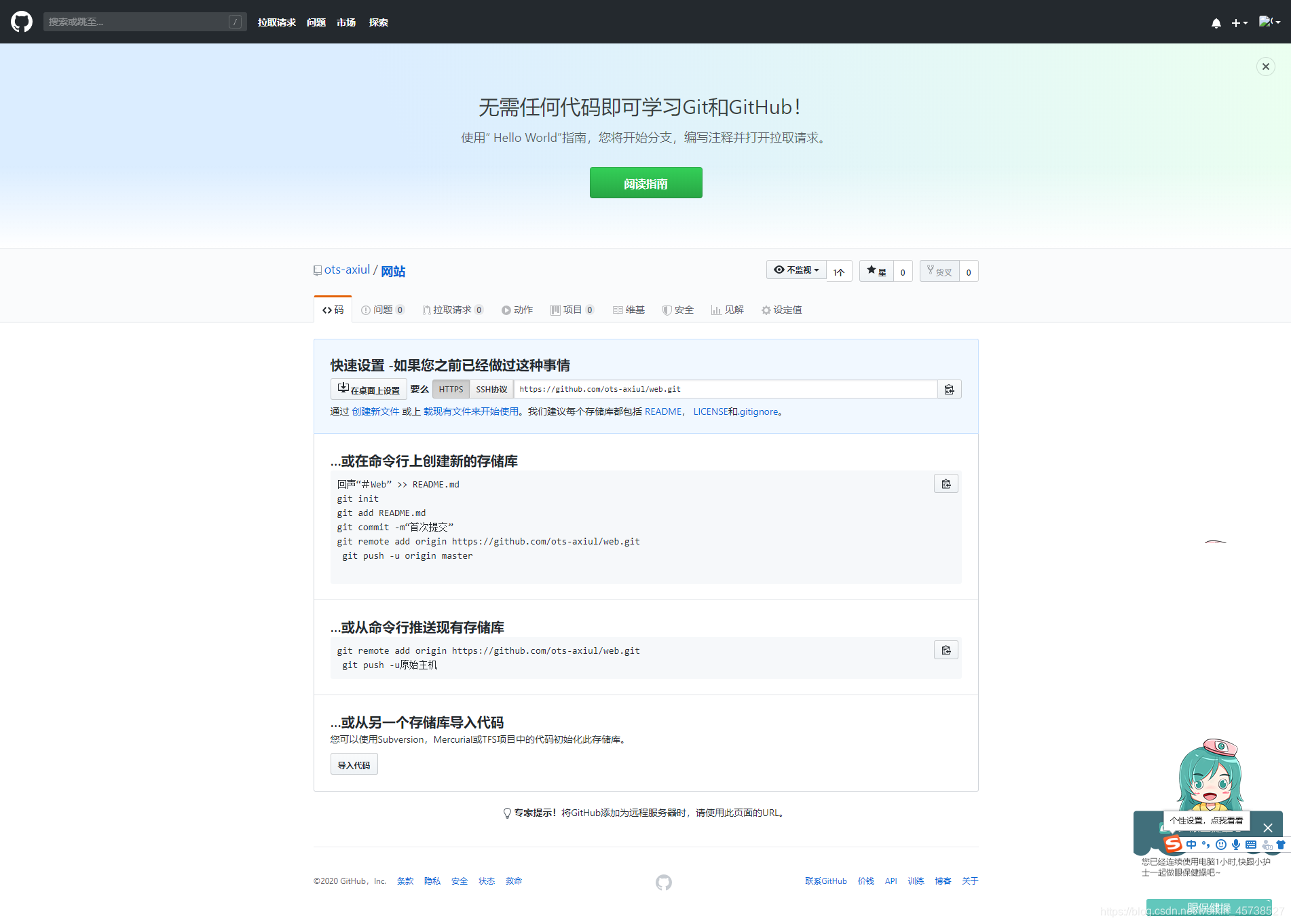
Task: Open the 网站 repository name link
Action: [x=393, y=272]
